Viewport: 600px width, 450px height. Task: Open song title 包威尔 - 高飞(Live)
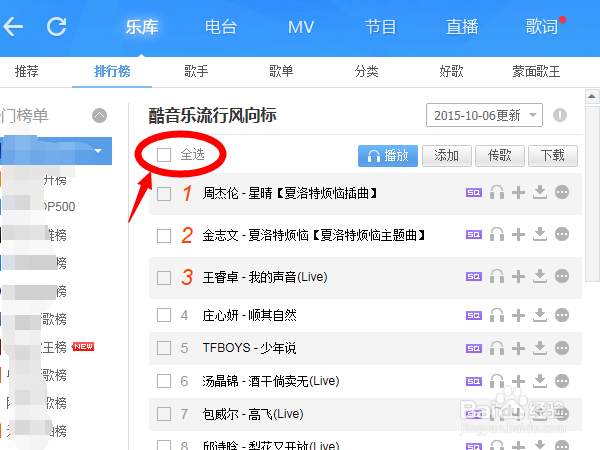coord(253,414)
